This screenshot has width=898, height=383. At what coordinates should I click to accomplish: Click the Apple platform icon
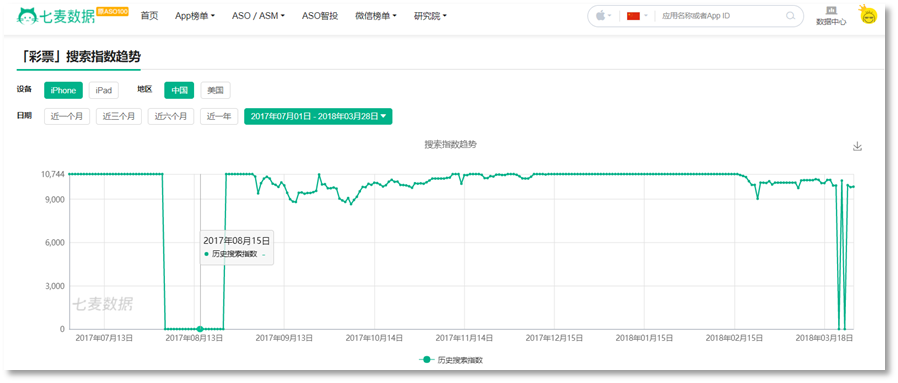coord(601,15)
